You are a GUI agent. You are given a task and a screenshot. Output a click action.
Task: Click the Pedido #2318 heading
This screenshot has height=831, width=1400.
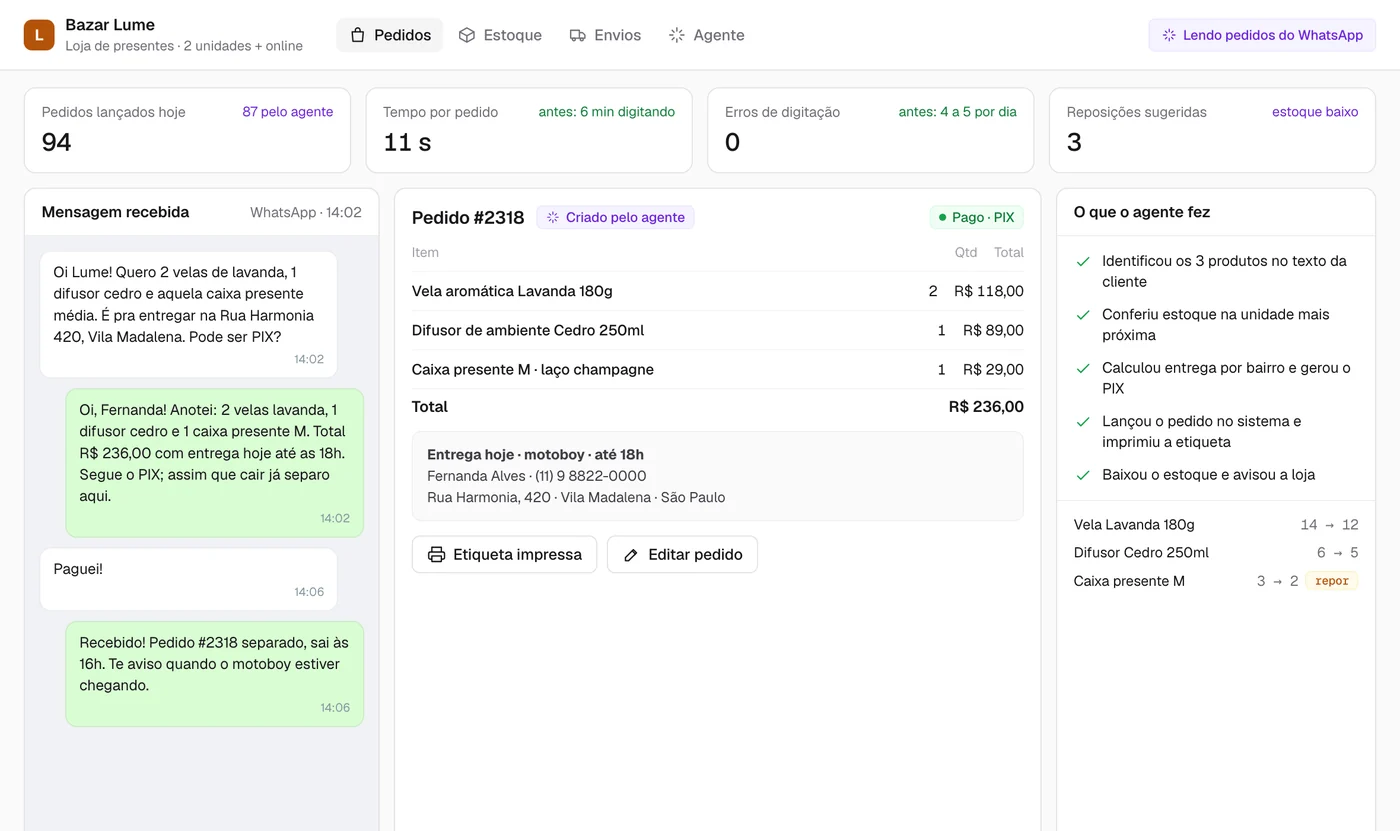tap(468, 218)
